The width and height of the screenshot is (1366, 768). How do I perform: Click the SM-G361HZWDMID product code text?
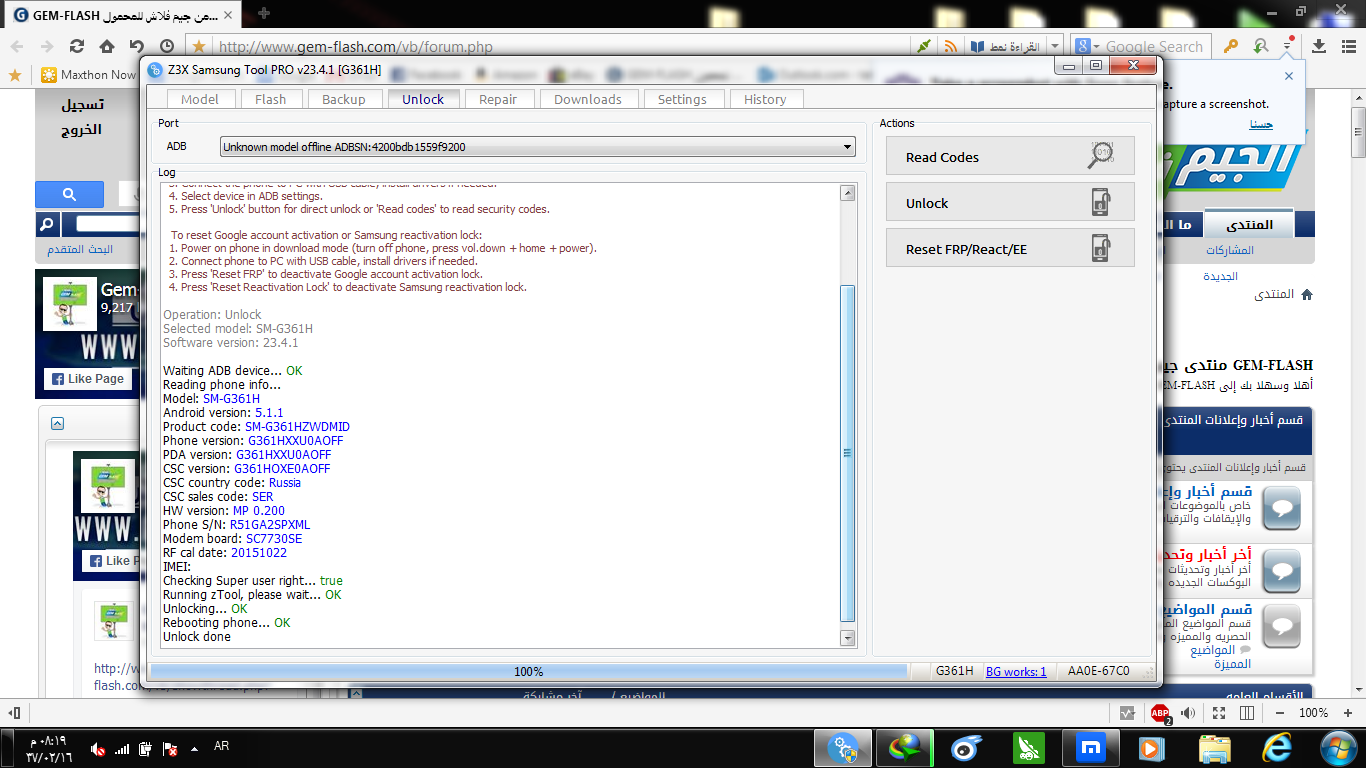(297, 426)
